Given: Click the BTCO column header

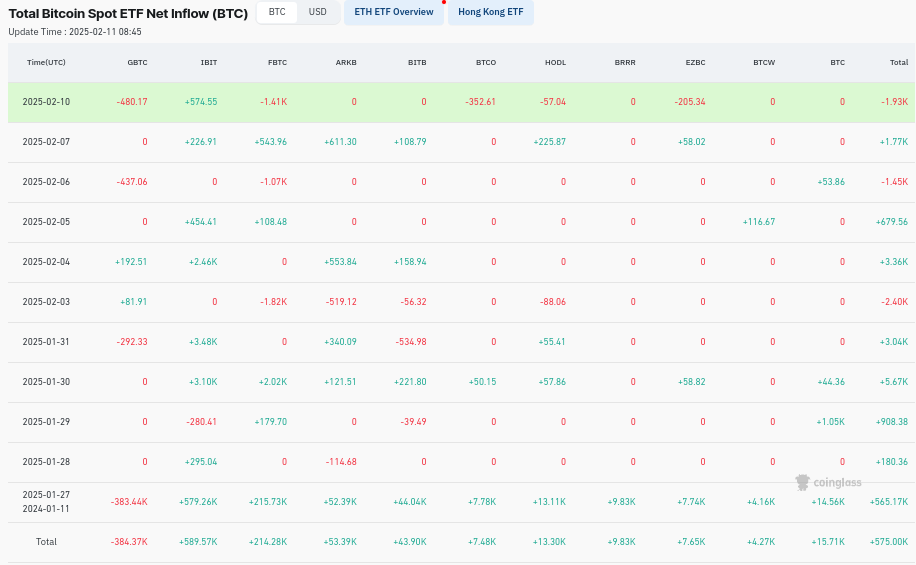Looking at the screenshot, I should (486, 63).
